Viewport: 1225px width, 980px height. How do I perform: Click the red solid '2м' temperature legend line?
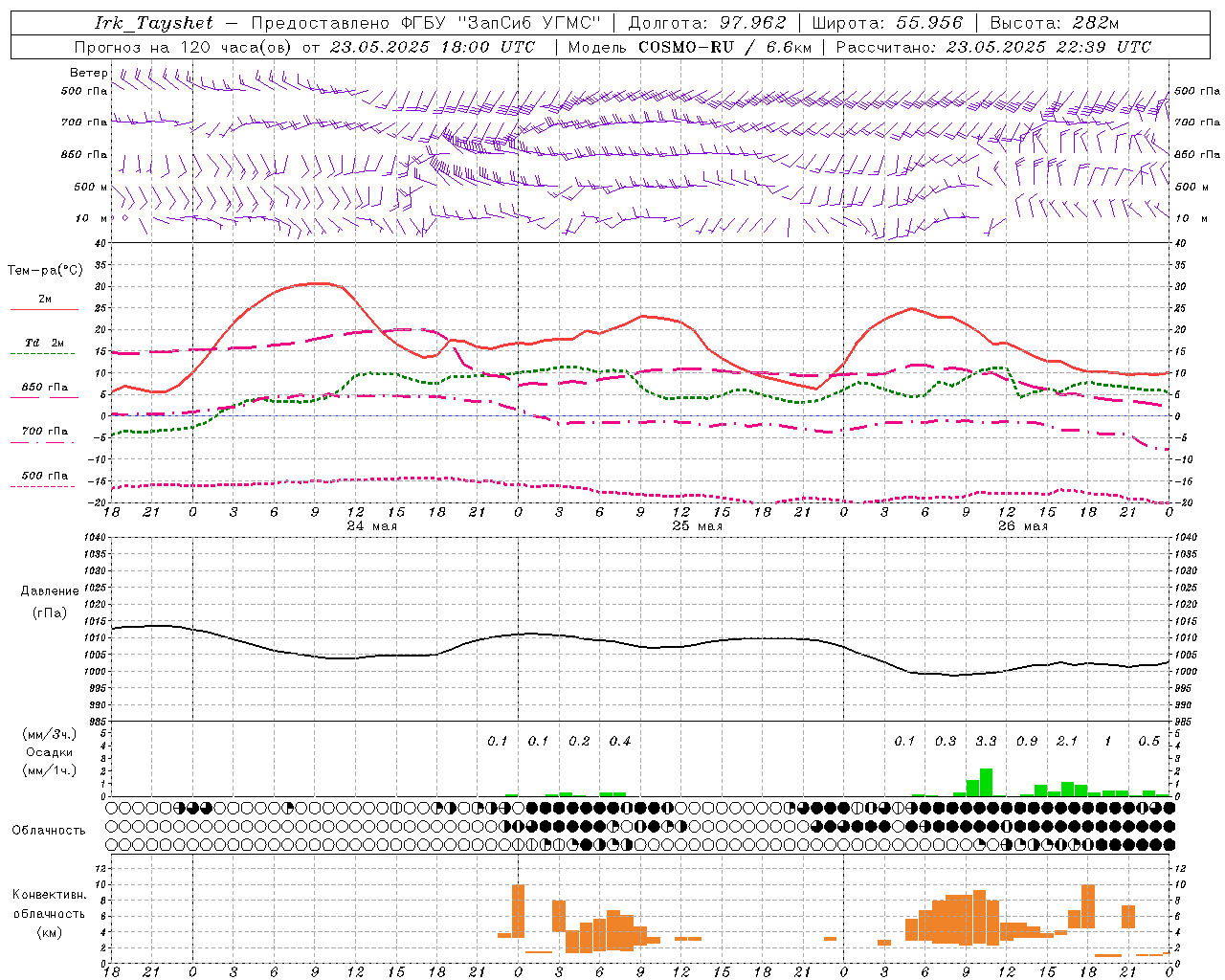[44, 309]
